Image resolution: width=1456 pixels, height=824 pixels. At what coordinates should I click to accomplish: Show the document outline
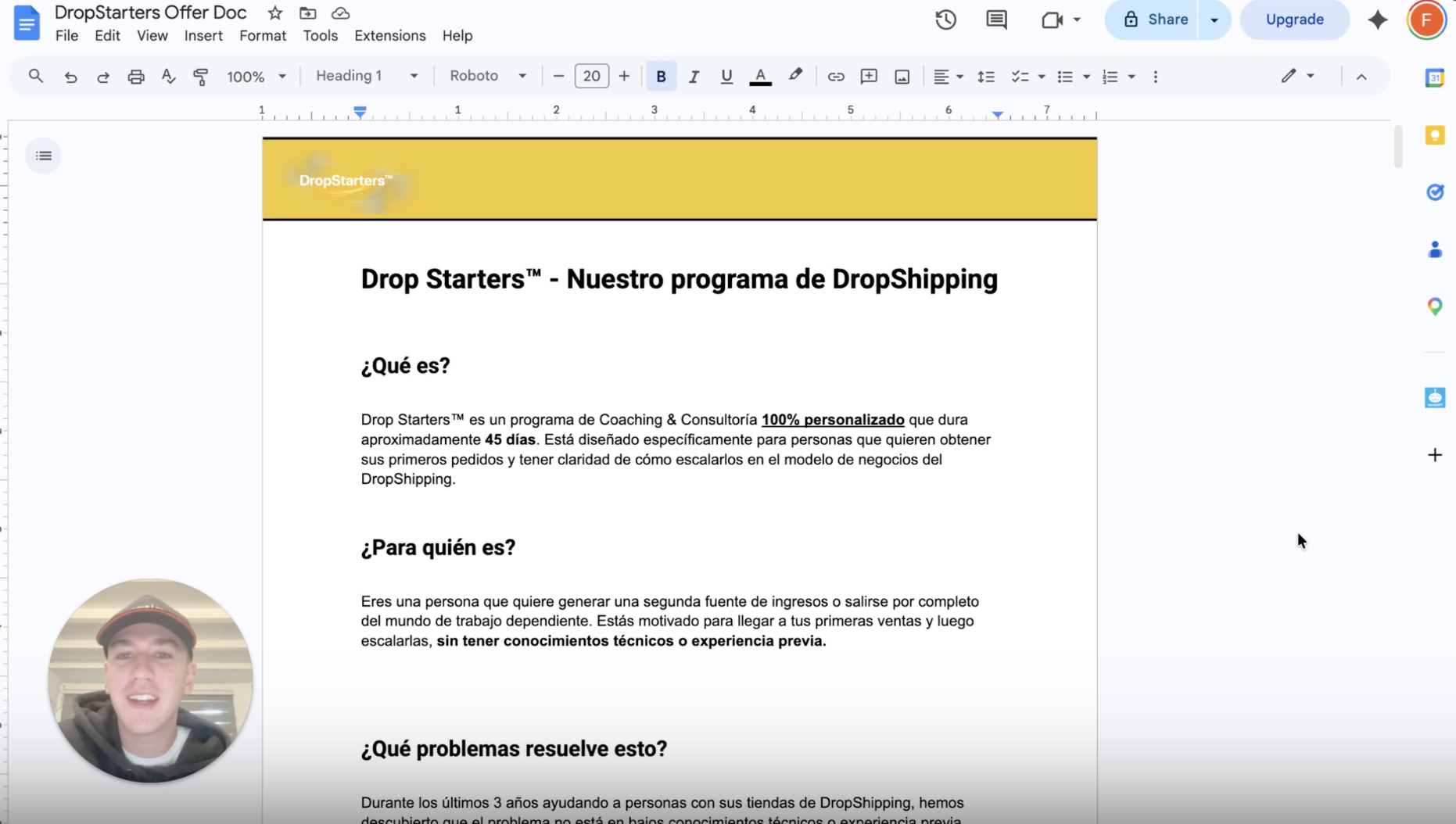pyautogui.click(x=44, y=156)
